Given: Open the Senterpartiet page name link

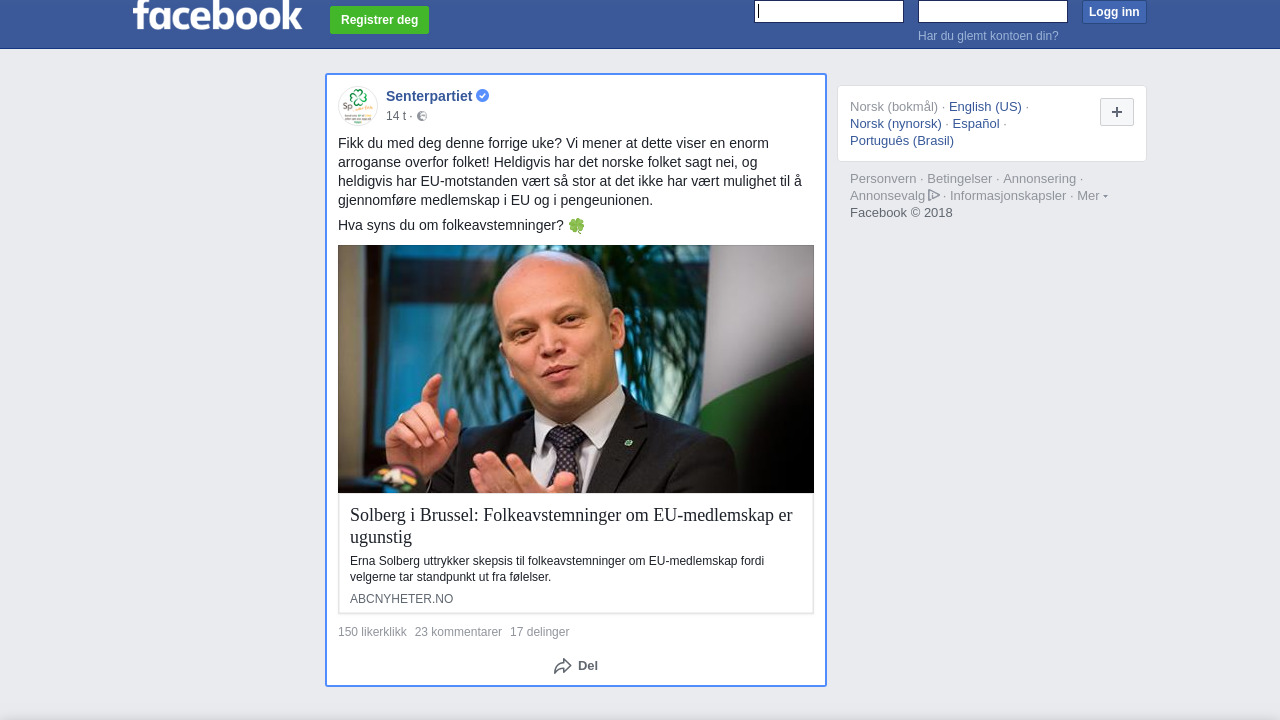Looking at the screenshot, I should [x=429, y=96].
